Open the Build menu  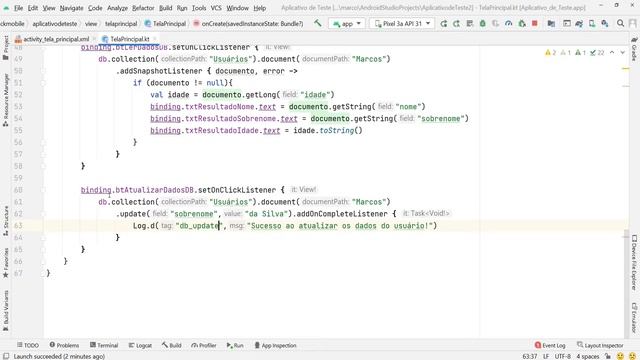(x=165, y=8)
